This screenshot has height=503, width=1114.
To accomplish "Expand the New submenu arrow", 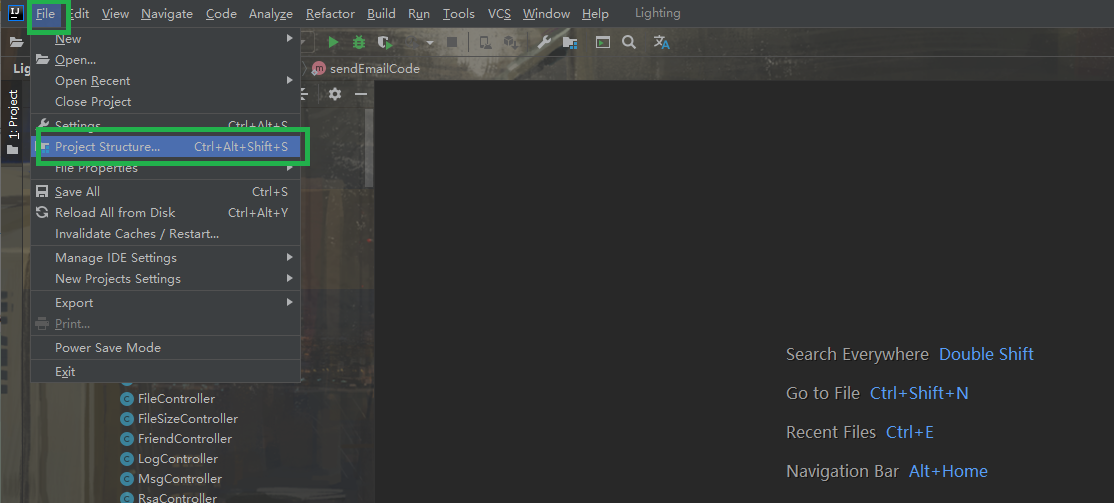I will [x=290, y=38].
